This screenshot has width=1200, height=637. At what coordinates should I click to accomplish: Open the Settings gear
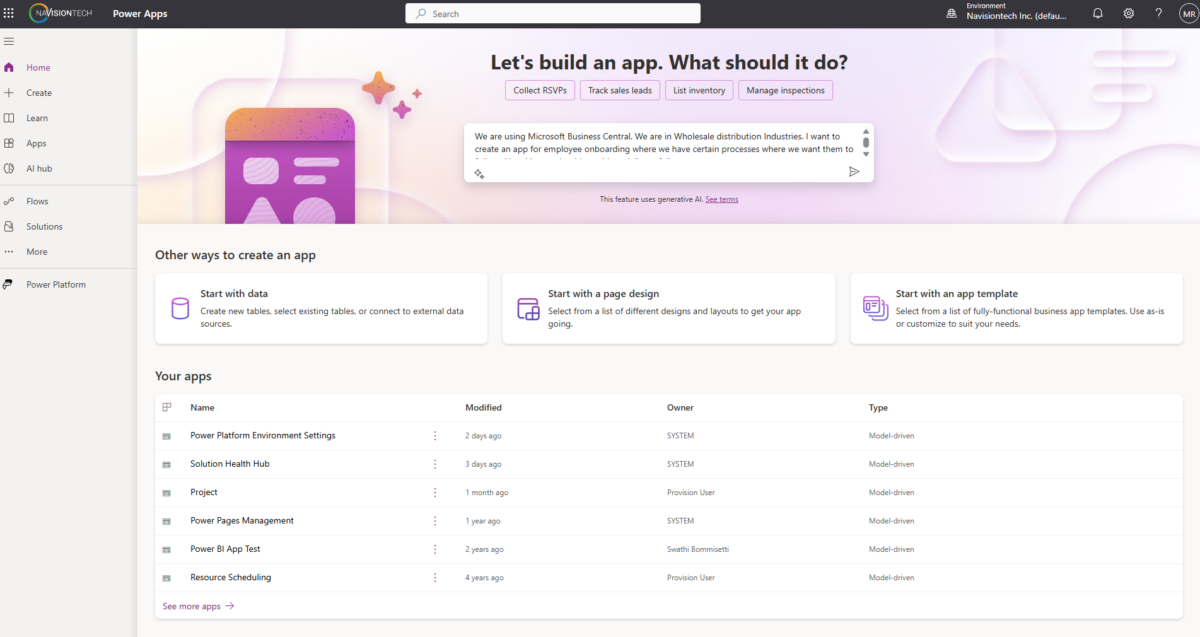click(1128, 13)
